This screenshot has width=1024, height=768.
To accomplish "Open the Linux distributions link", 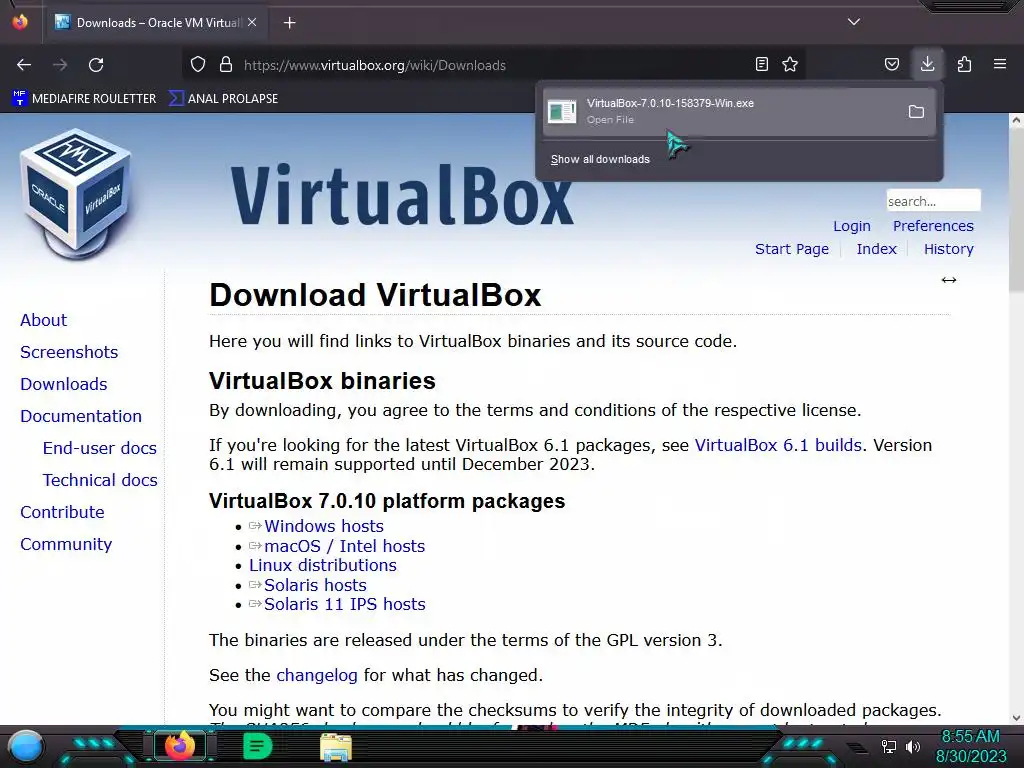I will point(323,566).
